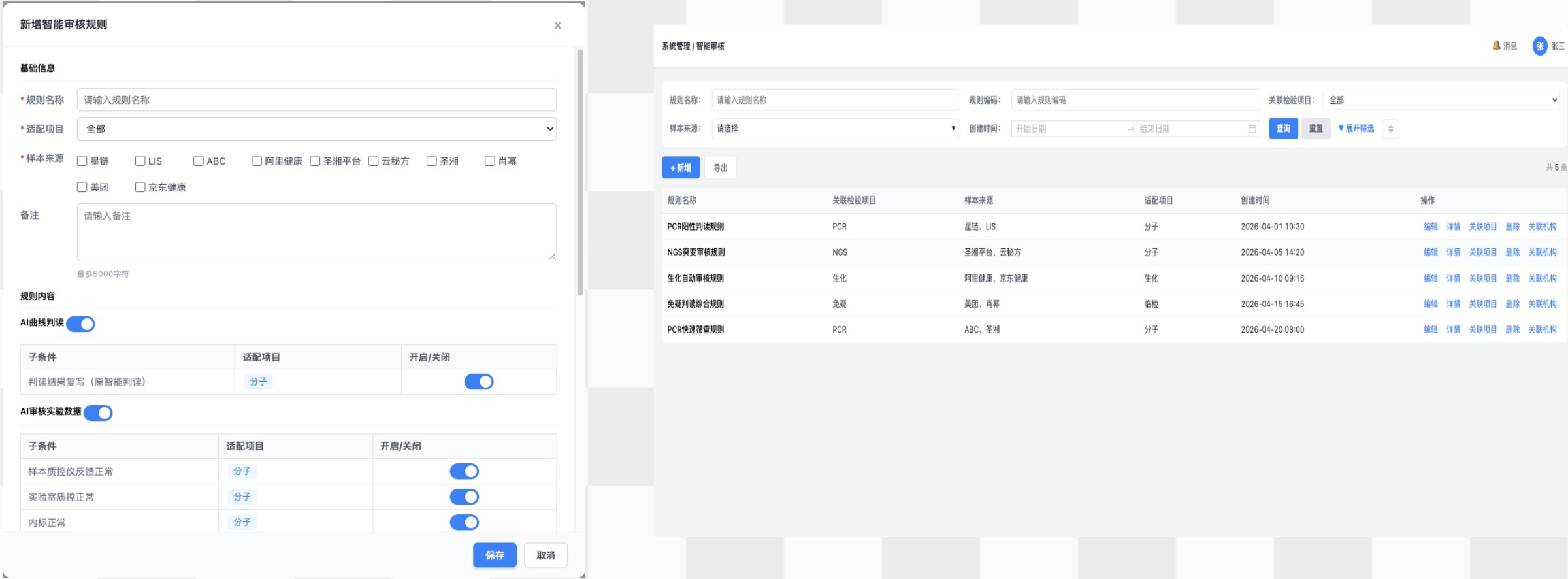
Task: Toggle the AI审核实验数据 switch
Action: click(x=99, y=412)
